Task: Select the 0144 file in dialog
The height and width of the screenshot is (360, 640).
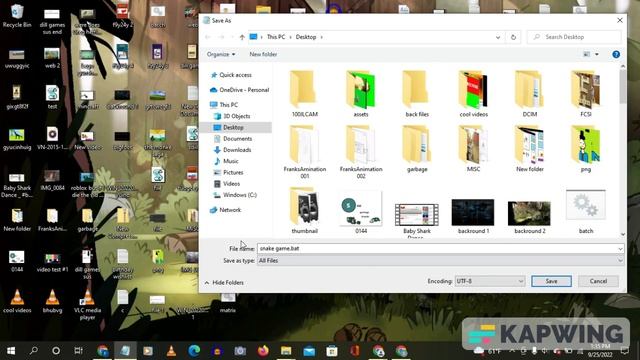Action: tap(361, 212)
